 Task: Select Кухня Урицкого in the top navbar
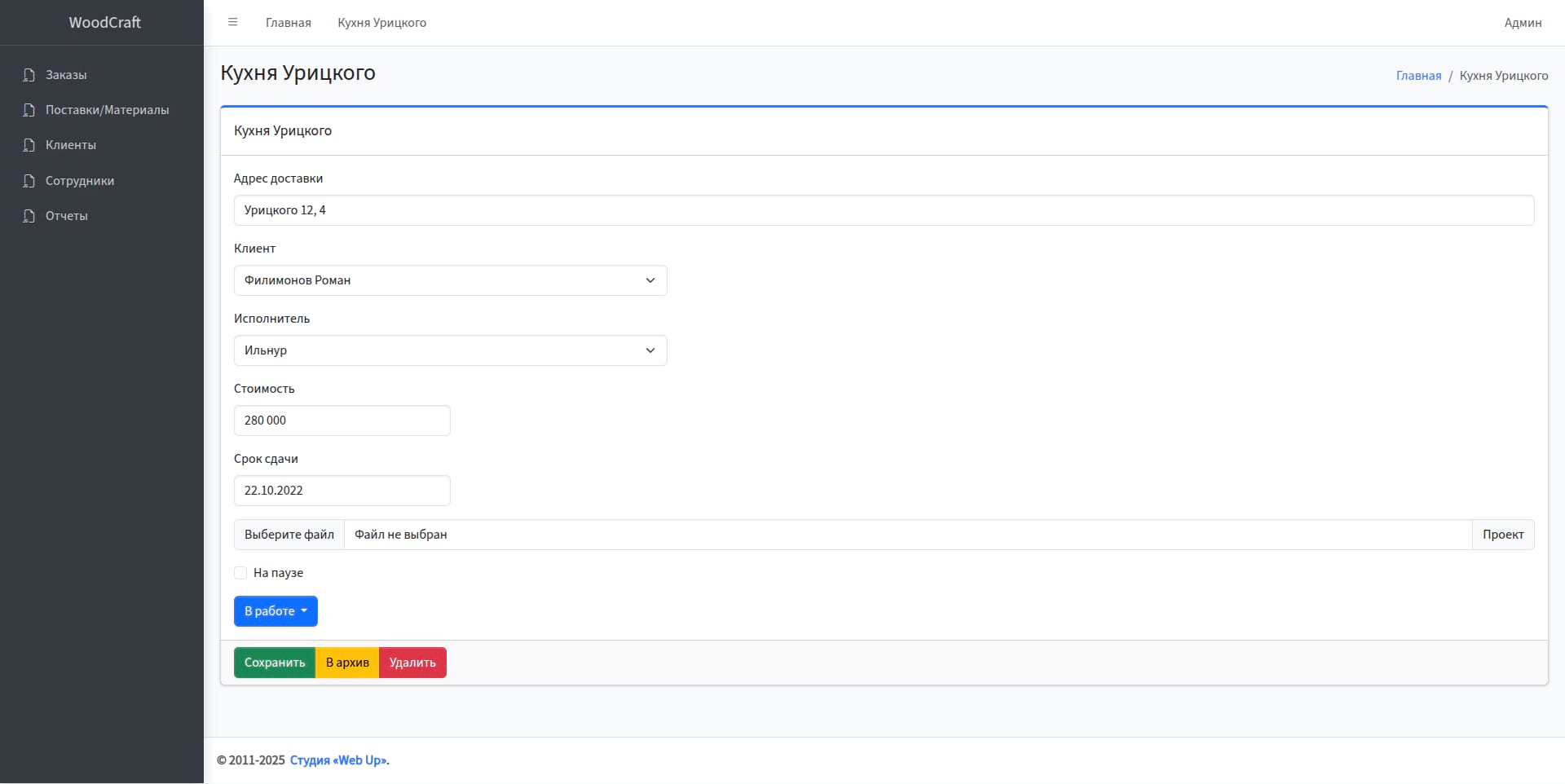click(x=381, y=23)
